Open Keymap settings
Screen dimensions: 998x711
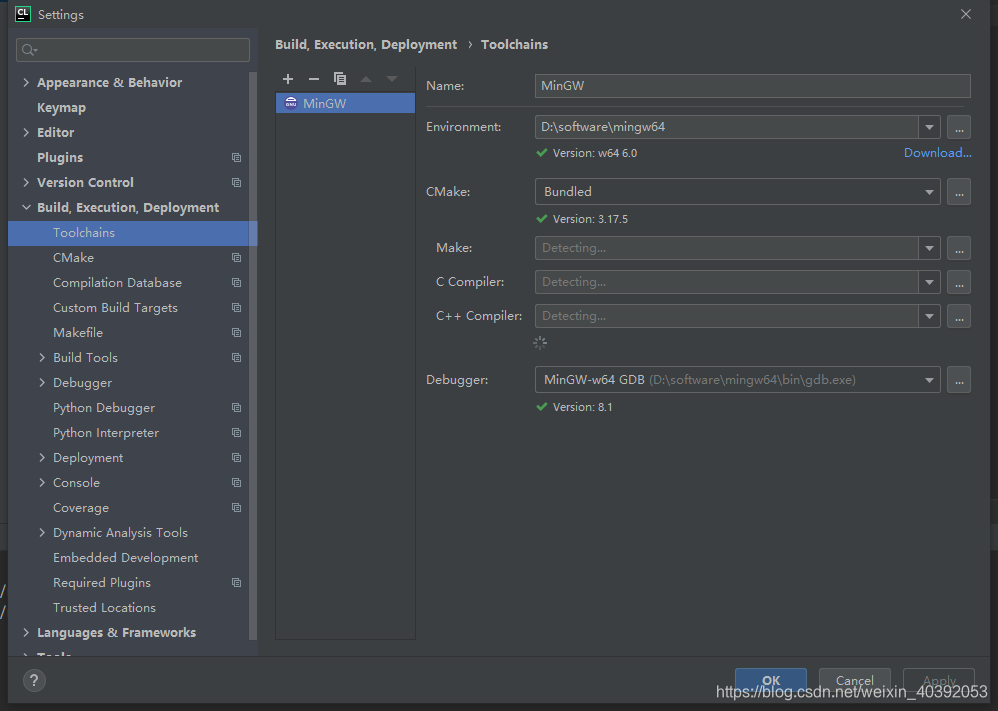[61, 108]
